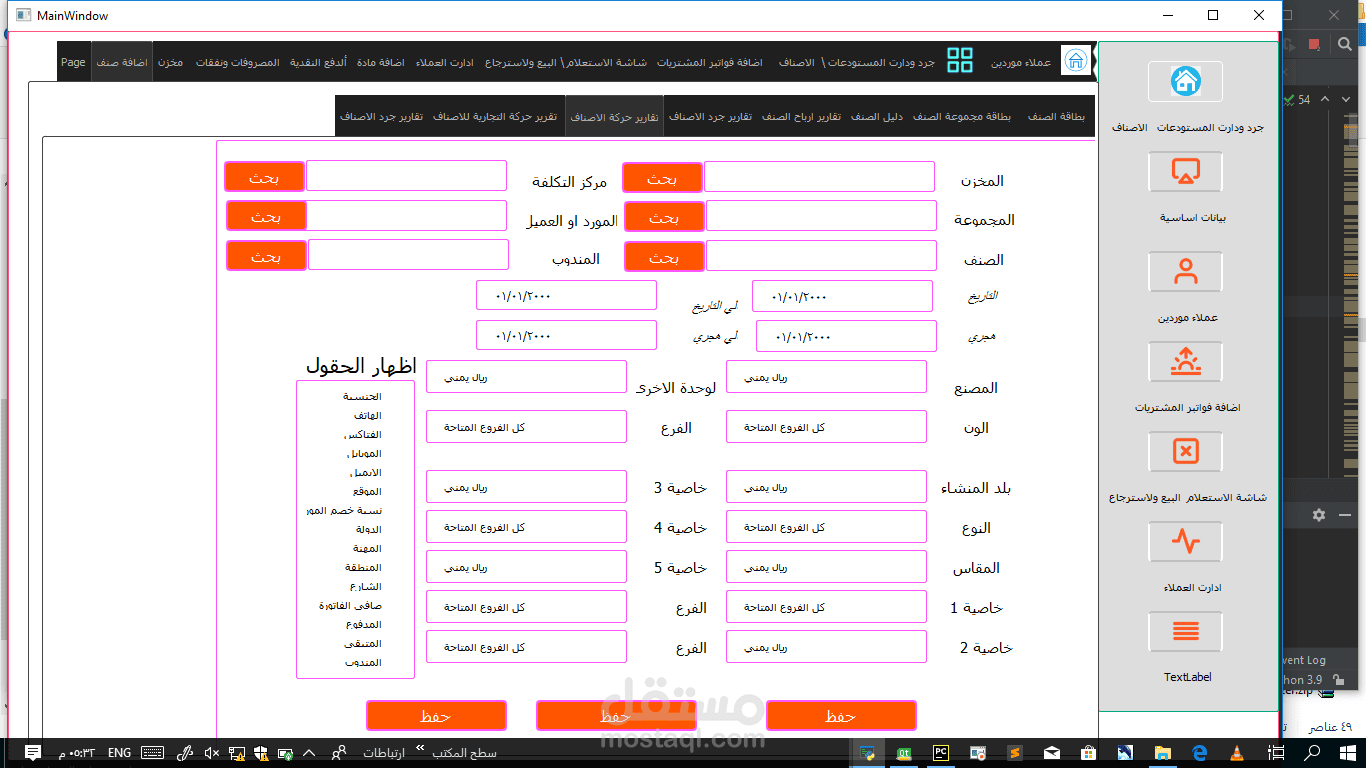Select الهاتف in the fields list
1366x768 pixels.
(368, 415)
